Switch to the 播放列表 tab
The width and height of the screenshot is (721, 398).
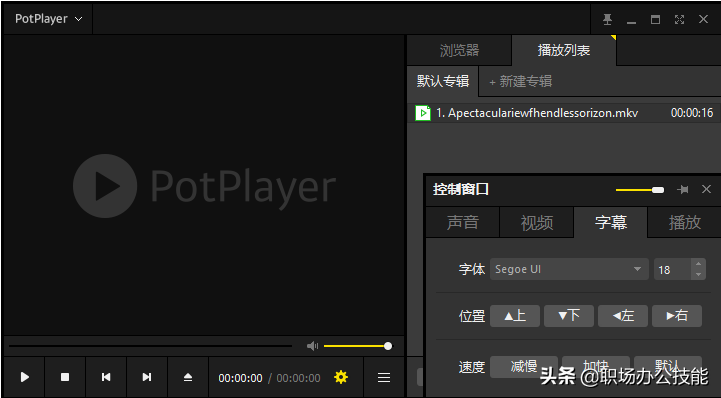pos(564,50)
